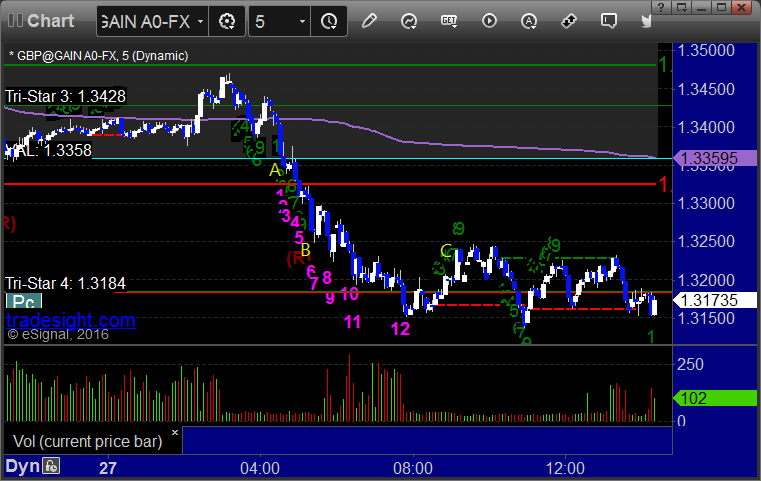This screenshot has width=761, height=481.
Task: Open the tradesight.com link
Action: (x=71, y=320)
